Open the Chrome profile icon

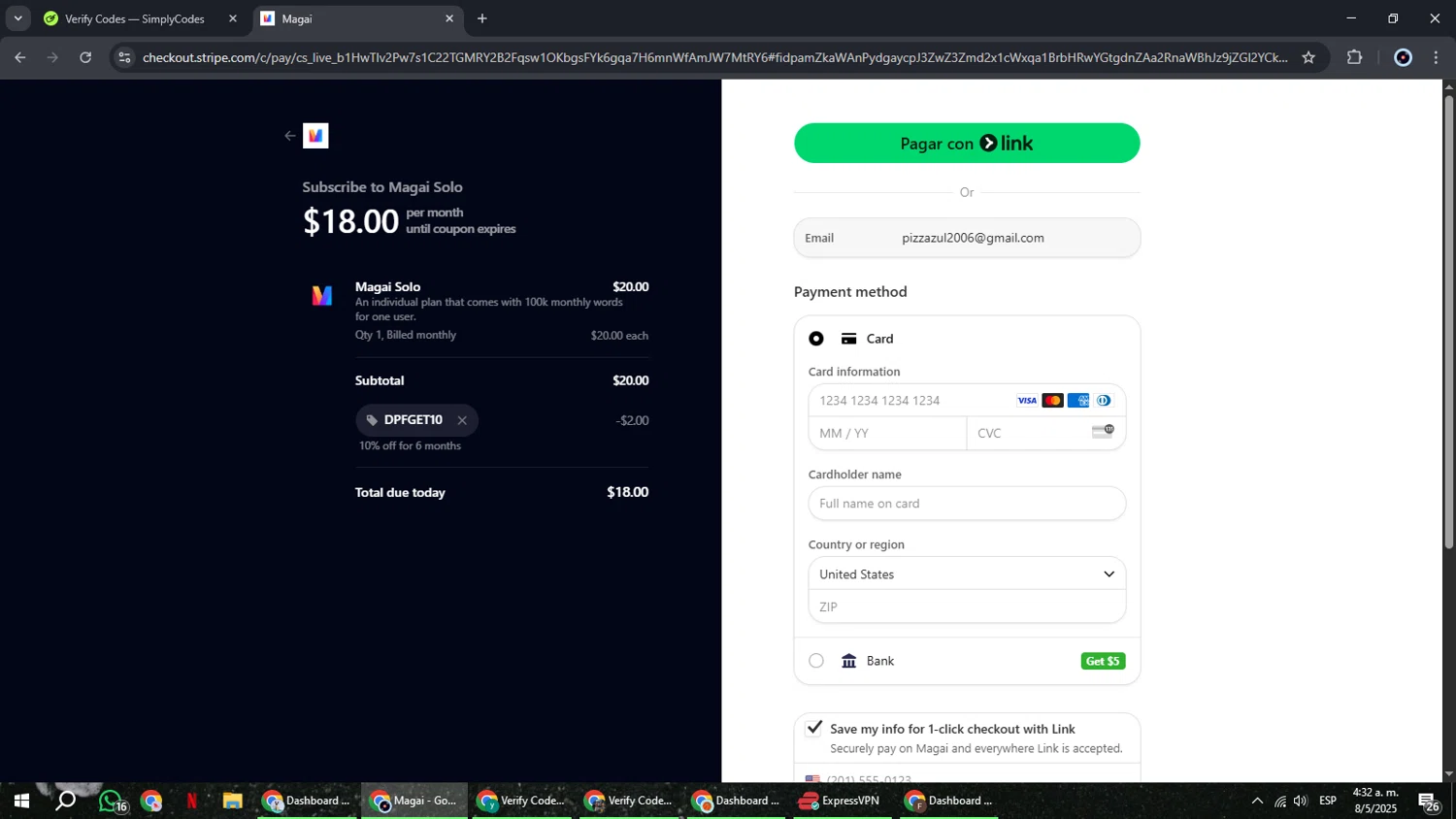(1403, 57)
